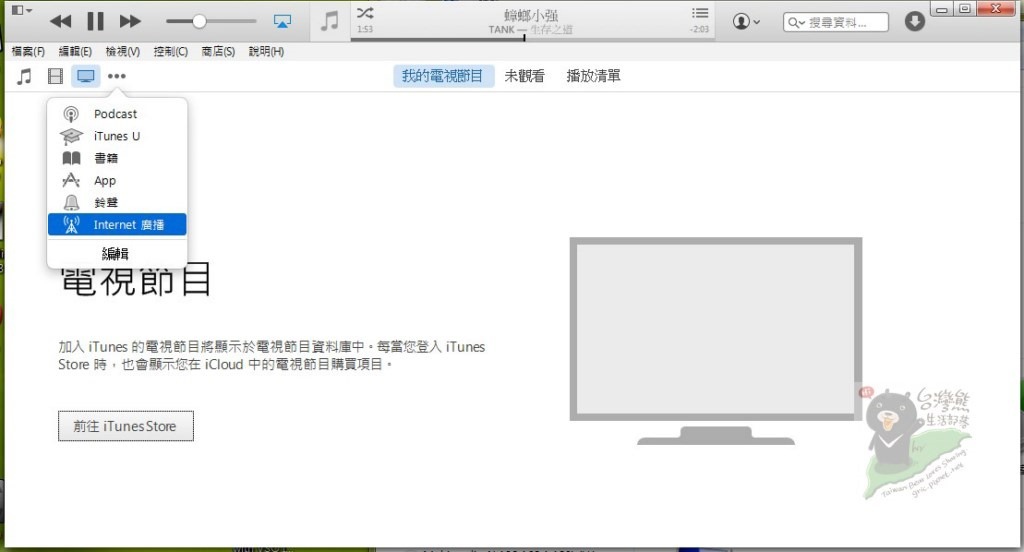1024x552 pixels.
Task: Click the iTunes U graduation cap icon
Action: tap(71, 136)
